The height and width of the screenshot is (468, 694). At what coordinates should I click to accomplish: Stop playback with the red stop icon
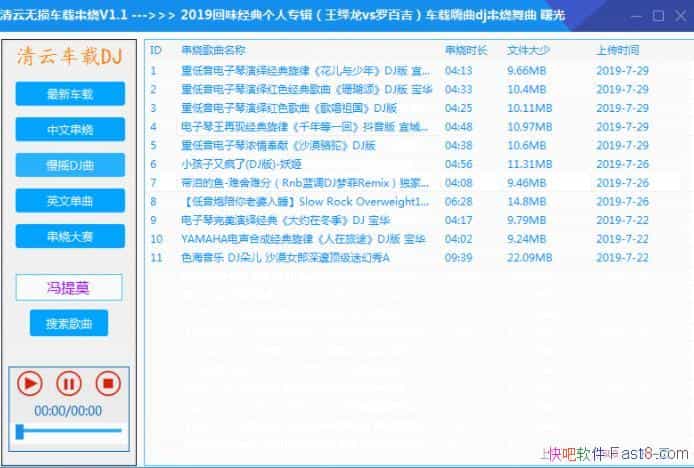107,383
